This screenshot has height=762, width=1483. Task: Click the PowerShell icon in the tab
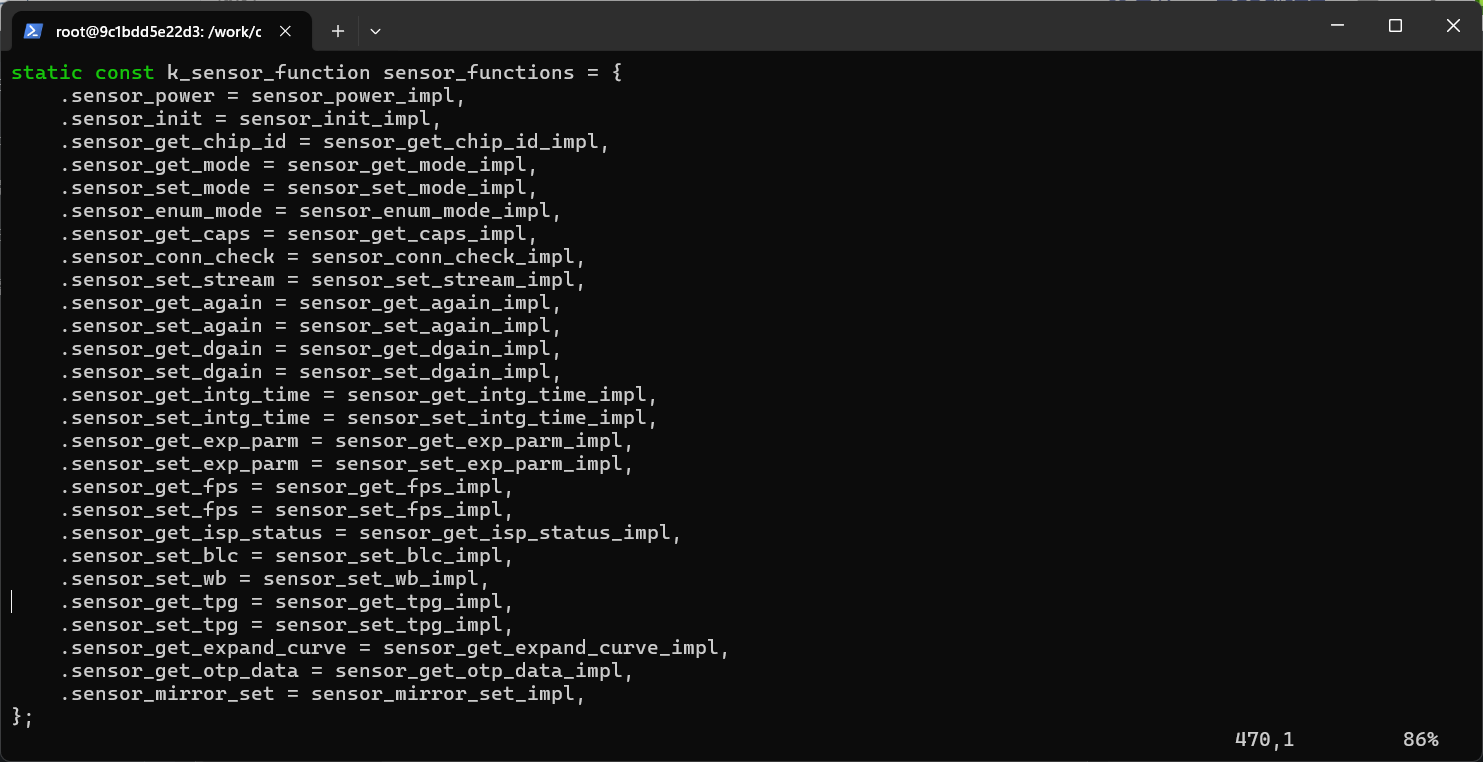tap(33, 31)
